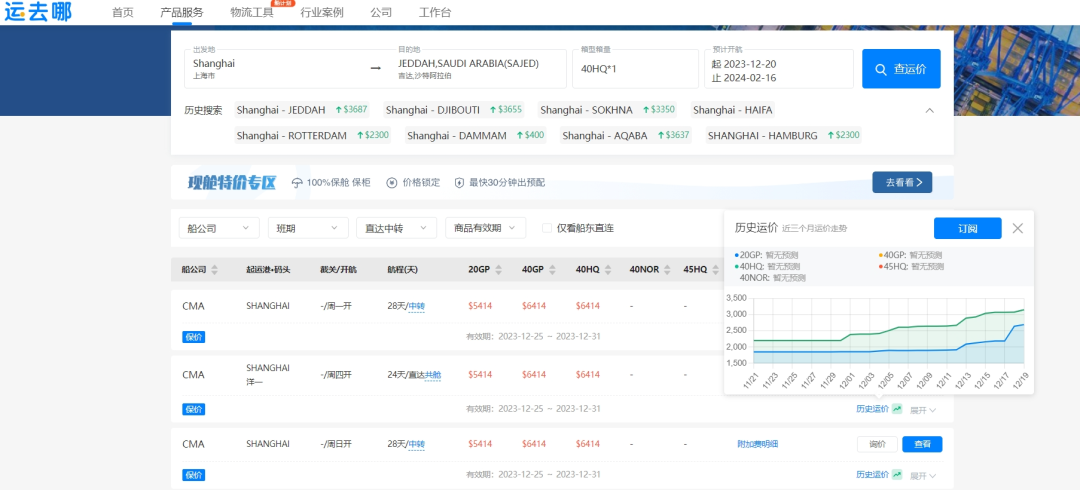Open 行业案例 navigation item
Viewport: 1080px width, 490px height.
(322, 12)
